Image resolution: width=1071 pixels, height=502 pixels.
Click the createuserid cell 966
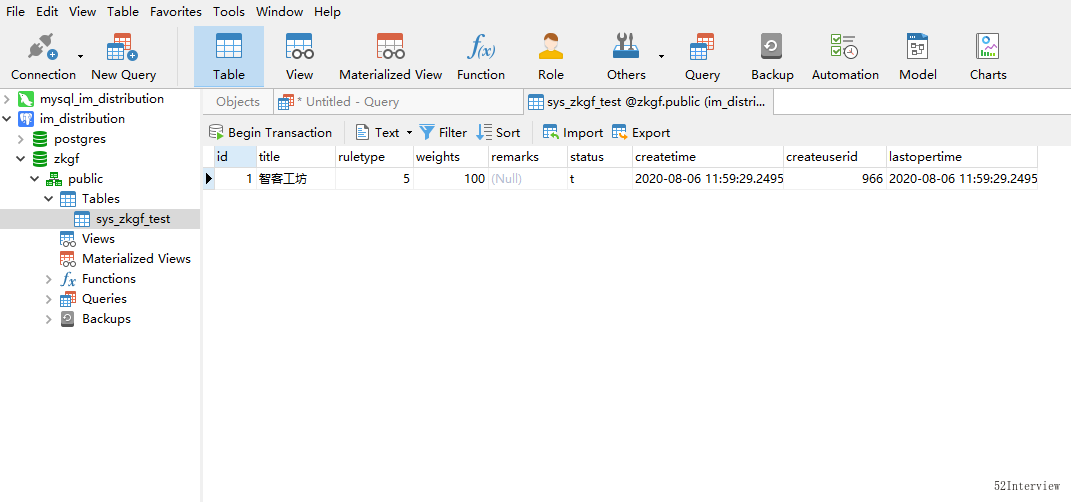835,179
